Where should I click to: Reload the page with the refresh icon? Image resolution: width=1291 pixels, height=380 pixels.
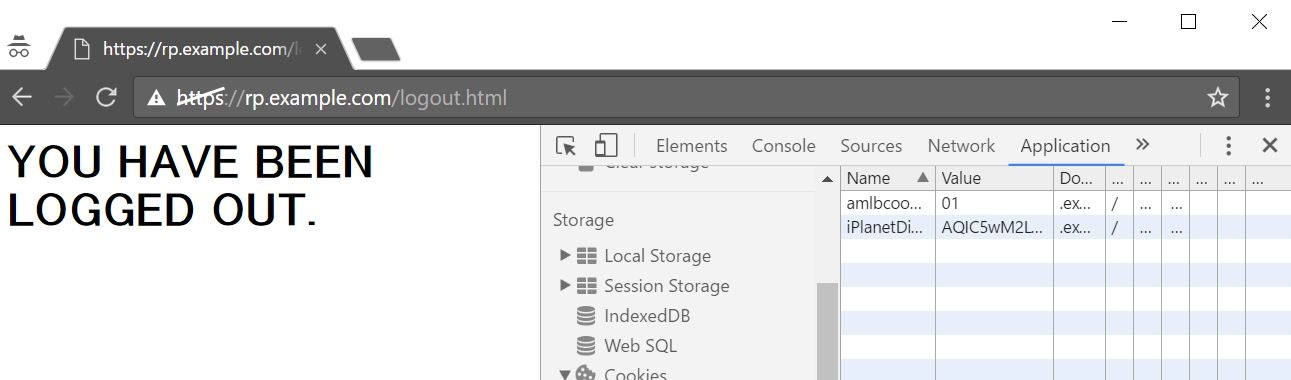106,98
